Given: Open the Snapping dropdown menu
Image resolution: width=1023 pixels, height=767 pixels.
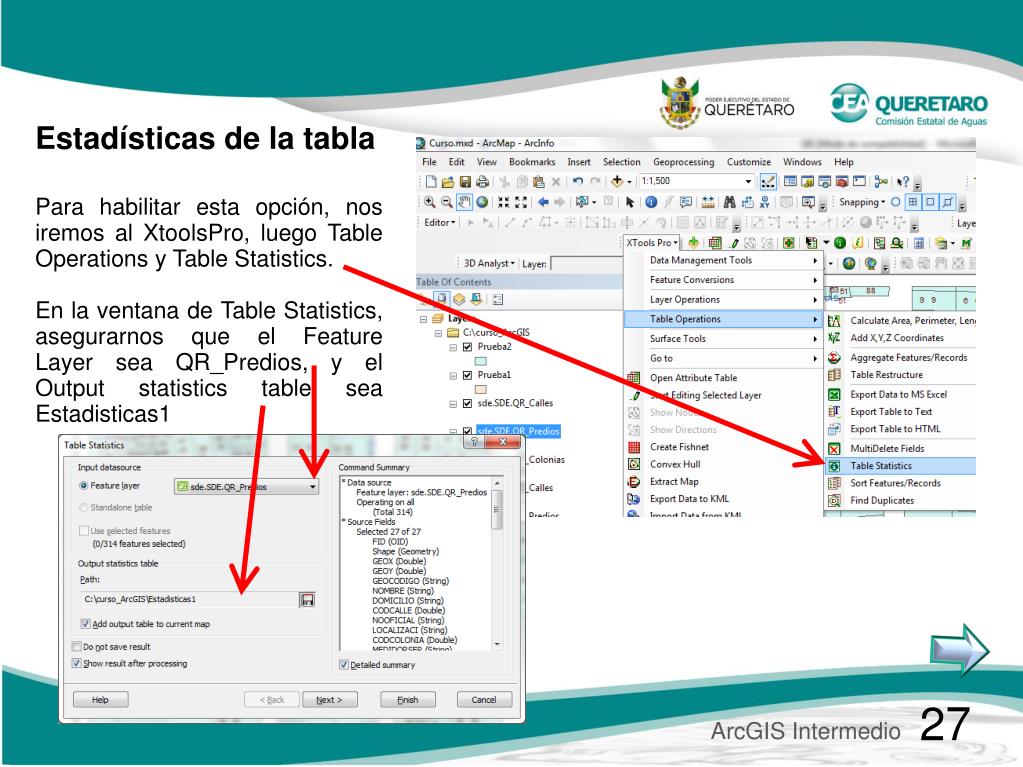Looking at the screenshot, I should [862, 202].
